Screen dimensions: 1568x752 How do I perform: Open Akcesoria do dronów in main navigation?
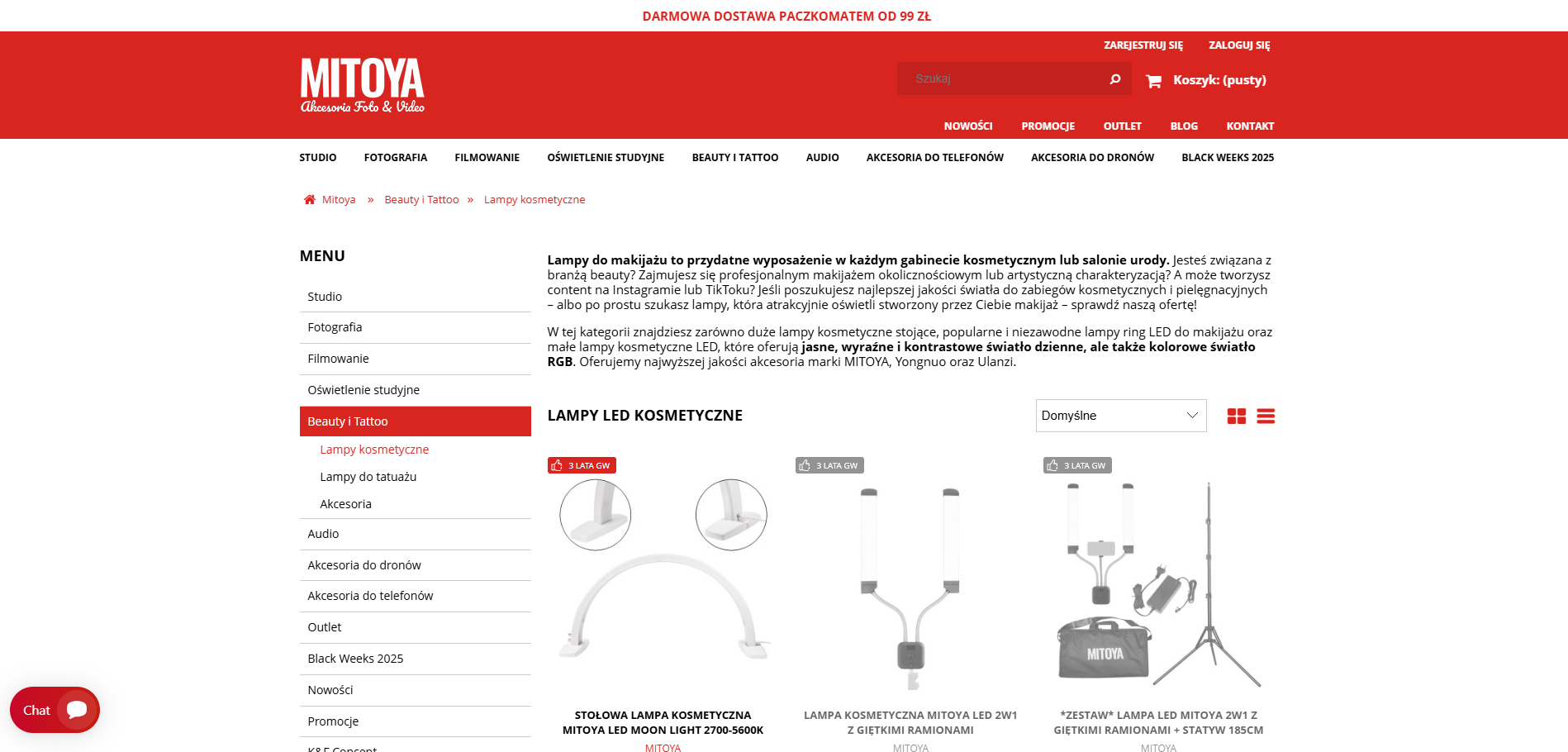coord(1093,158)
